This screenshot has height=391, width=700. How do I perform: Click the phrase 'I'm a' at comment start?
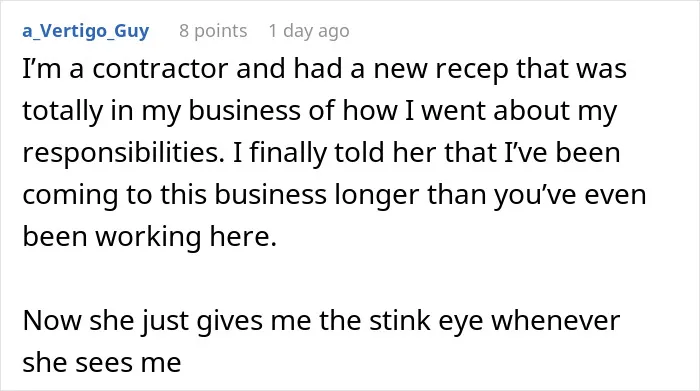pyautogui.click(x=53, y=69)
